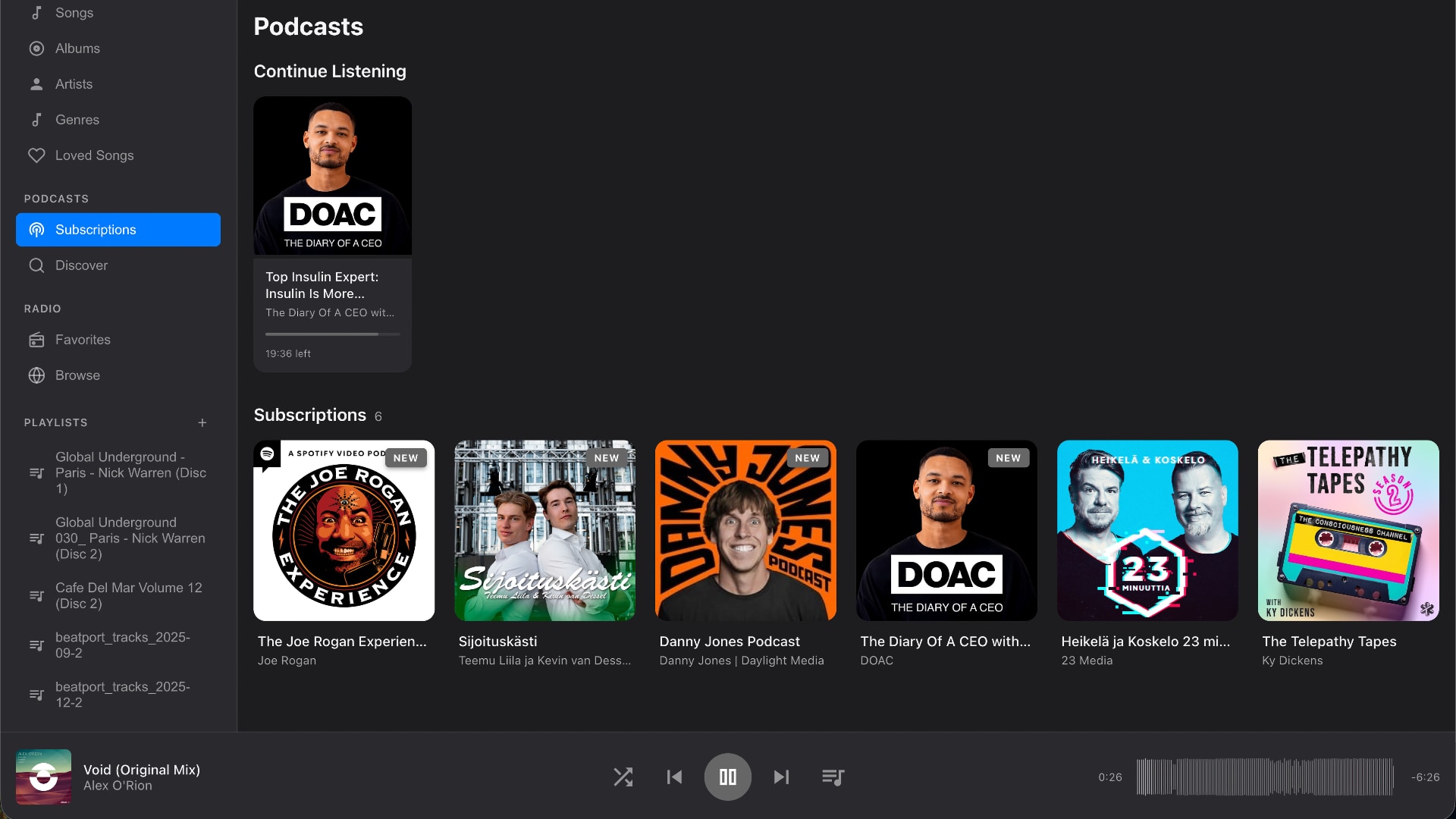
Task: Click the Songs music note icon
Action: pos(36,13)
